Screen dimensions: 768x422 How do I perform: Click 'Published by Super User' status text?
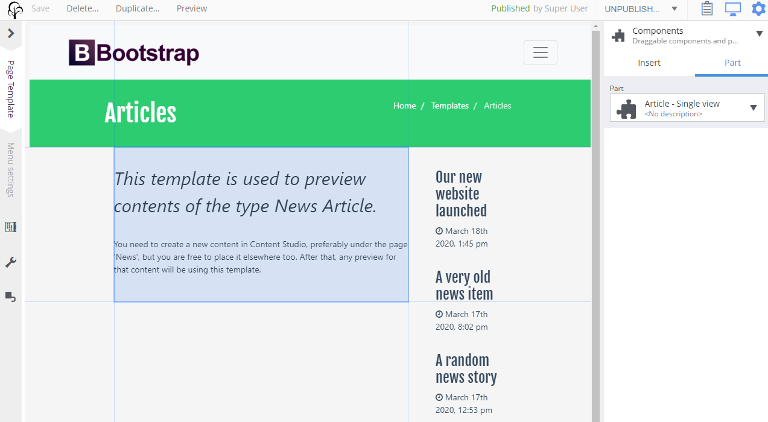point(539,8)
